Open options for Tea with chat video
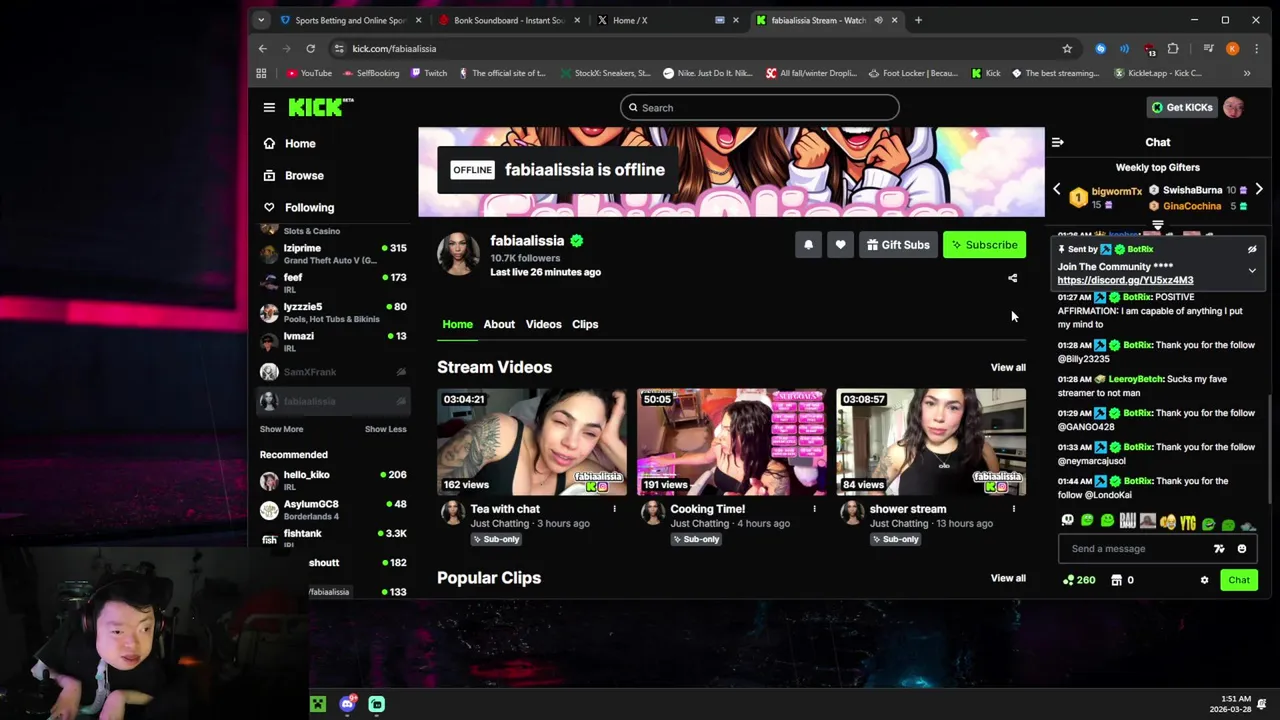1280x720 pixels. 614,509
